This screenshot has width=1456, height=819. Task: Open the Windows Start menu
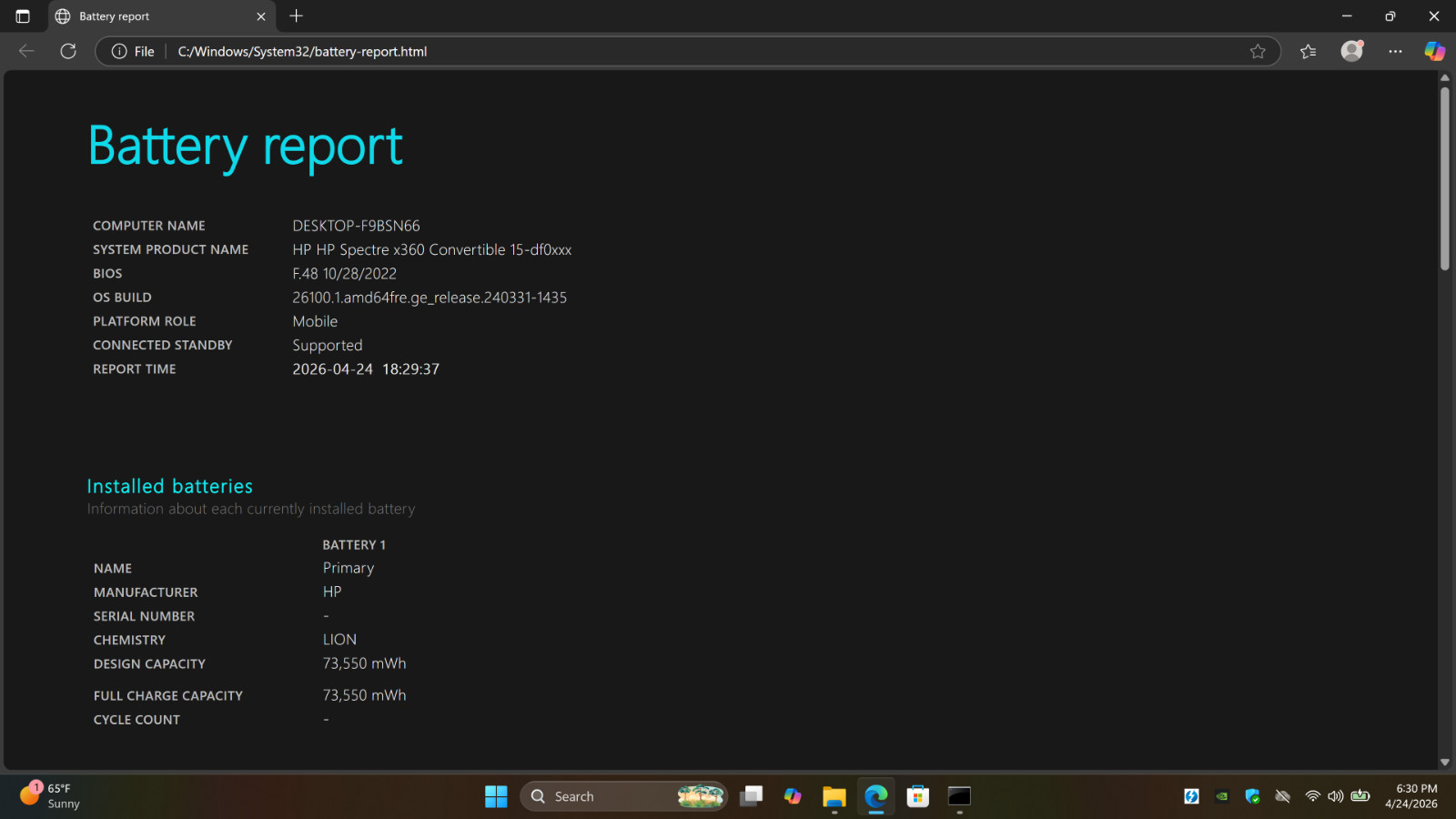(x=496, y=796)
